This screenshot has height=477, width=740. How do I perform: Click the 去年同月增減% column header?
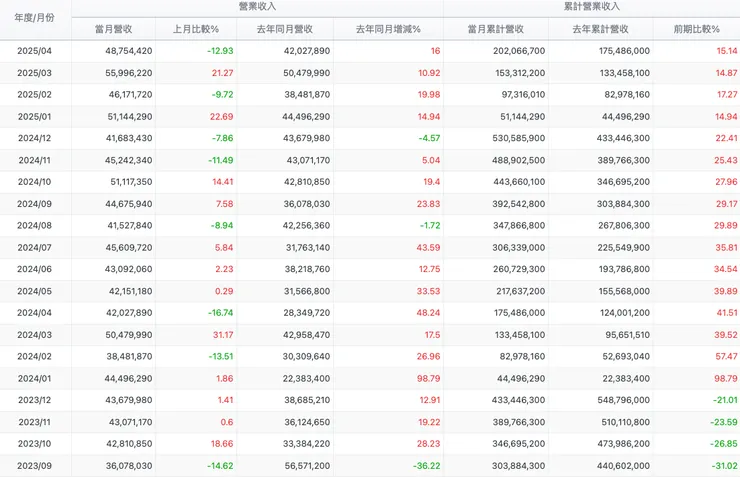tap(388, 29)
